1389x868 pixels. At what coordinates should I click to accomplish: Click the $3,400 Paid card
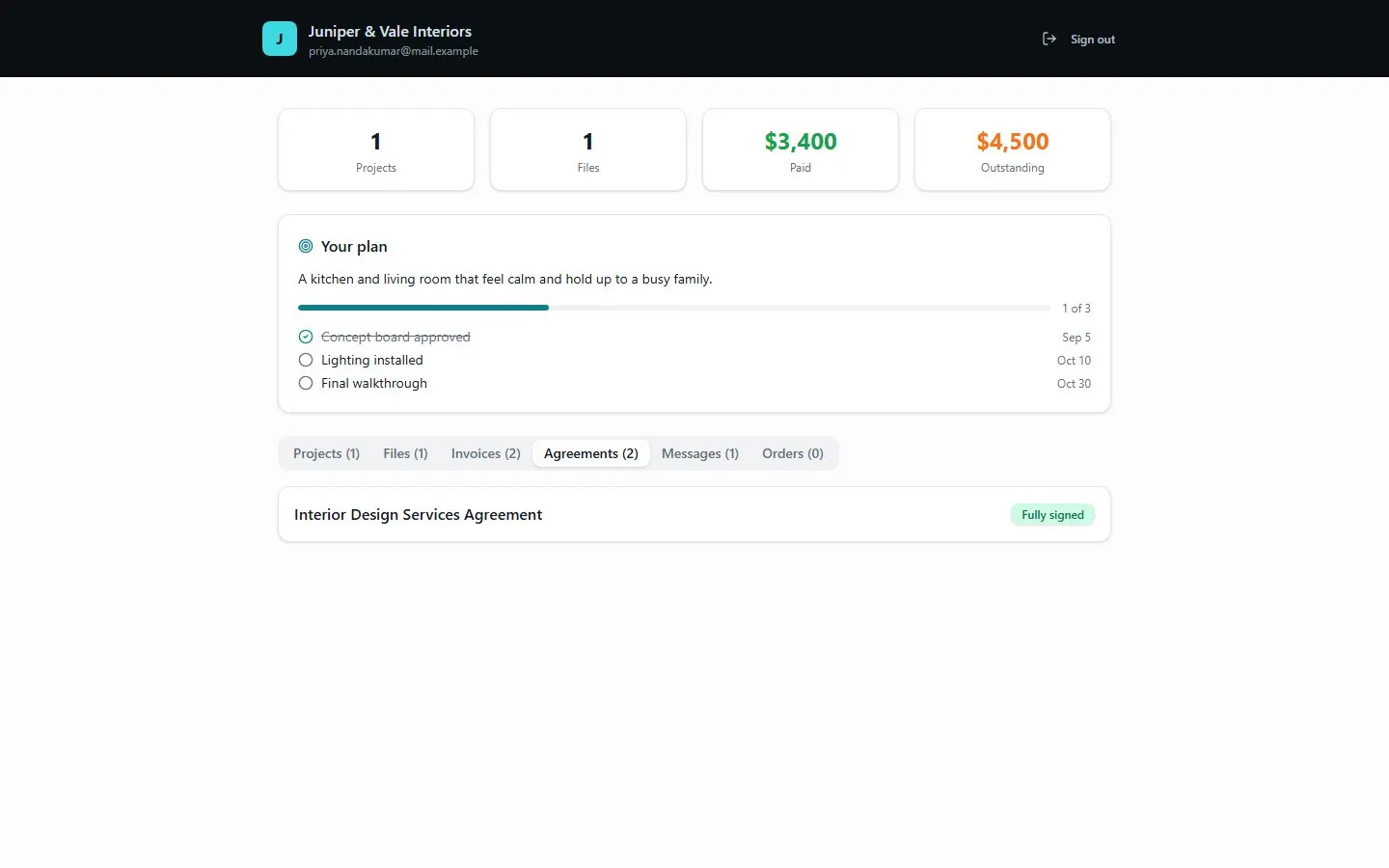tap(801, 149)
